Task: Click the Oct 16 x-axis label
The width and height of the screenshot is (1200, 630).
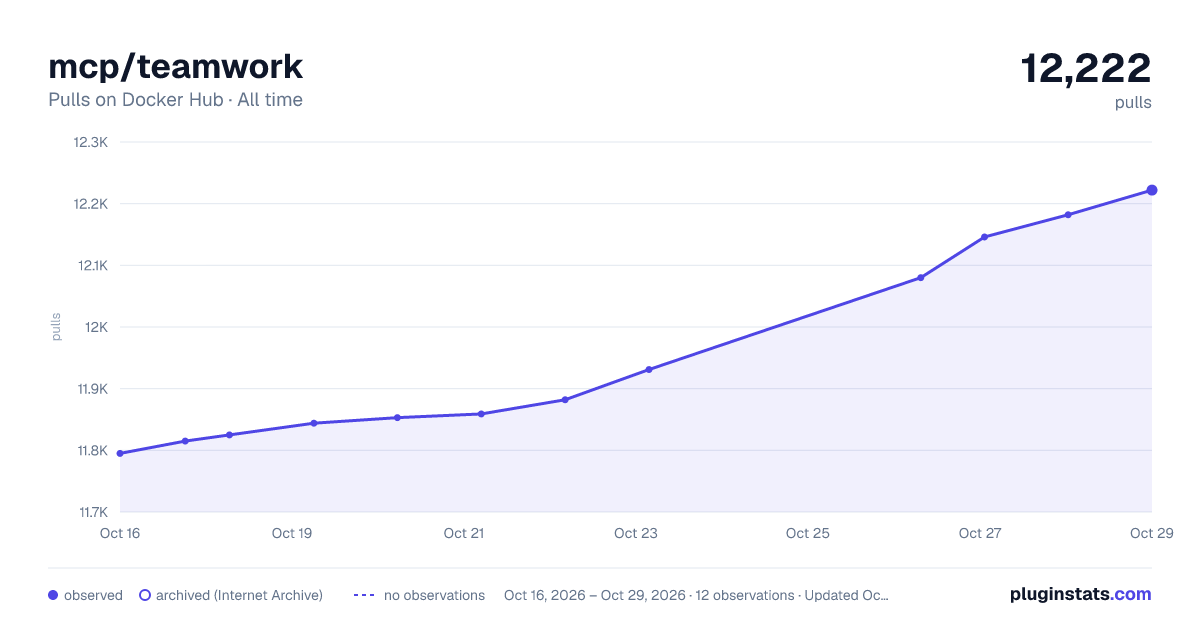Action: coord(120,533)
